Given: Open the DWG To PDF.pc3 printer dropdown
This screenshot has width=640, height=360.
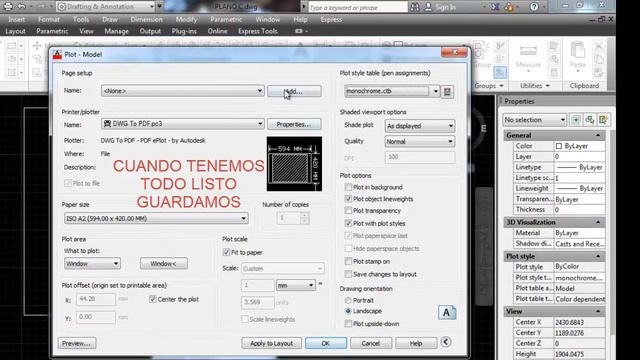Looking at the screenshot, I should (182, 124).
